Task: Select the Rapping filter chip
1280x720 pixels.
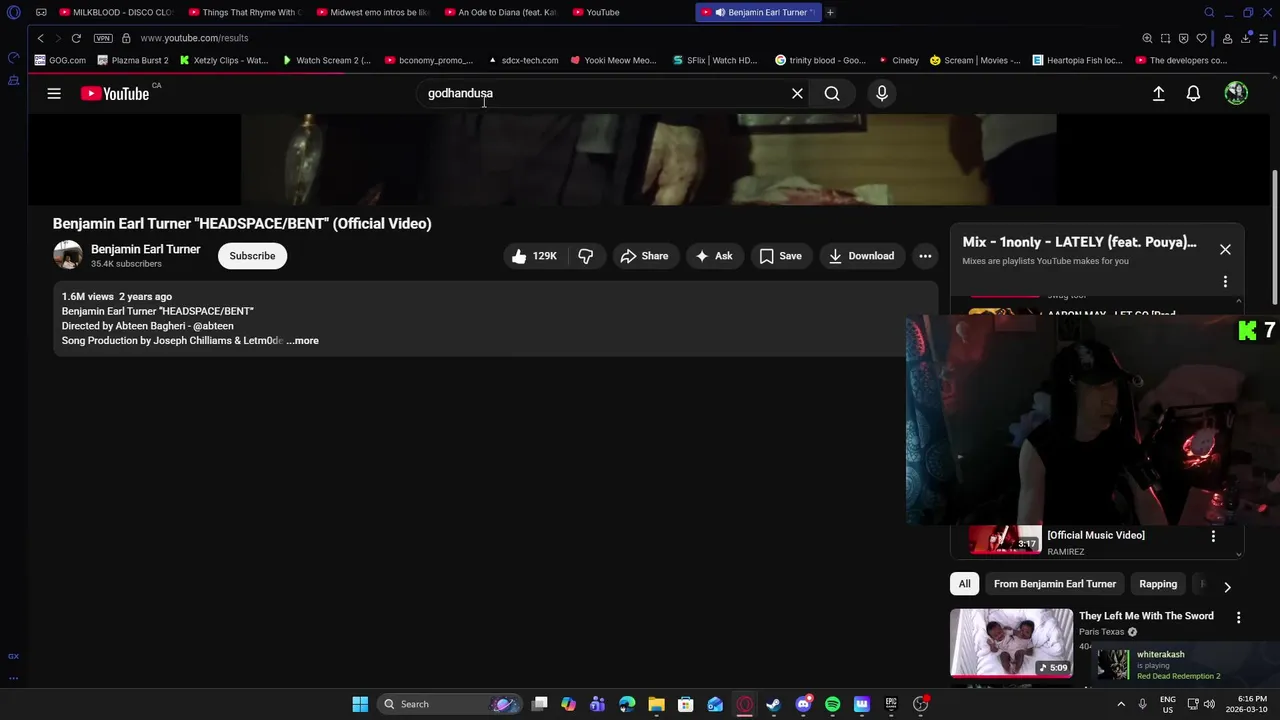Action: click(1158, 584)
